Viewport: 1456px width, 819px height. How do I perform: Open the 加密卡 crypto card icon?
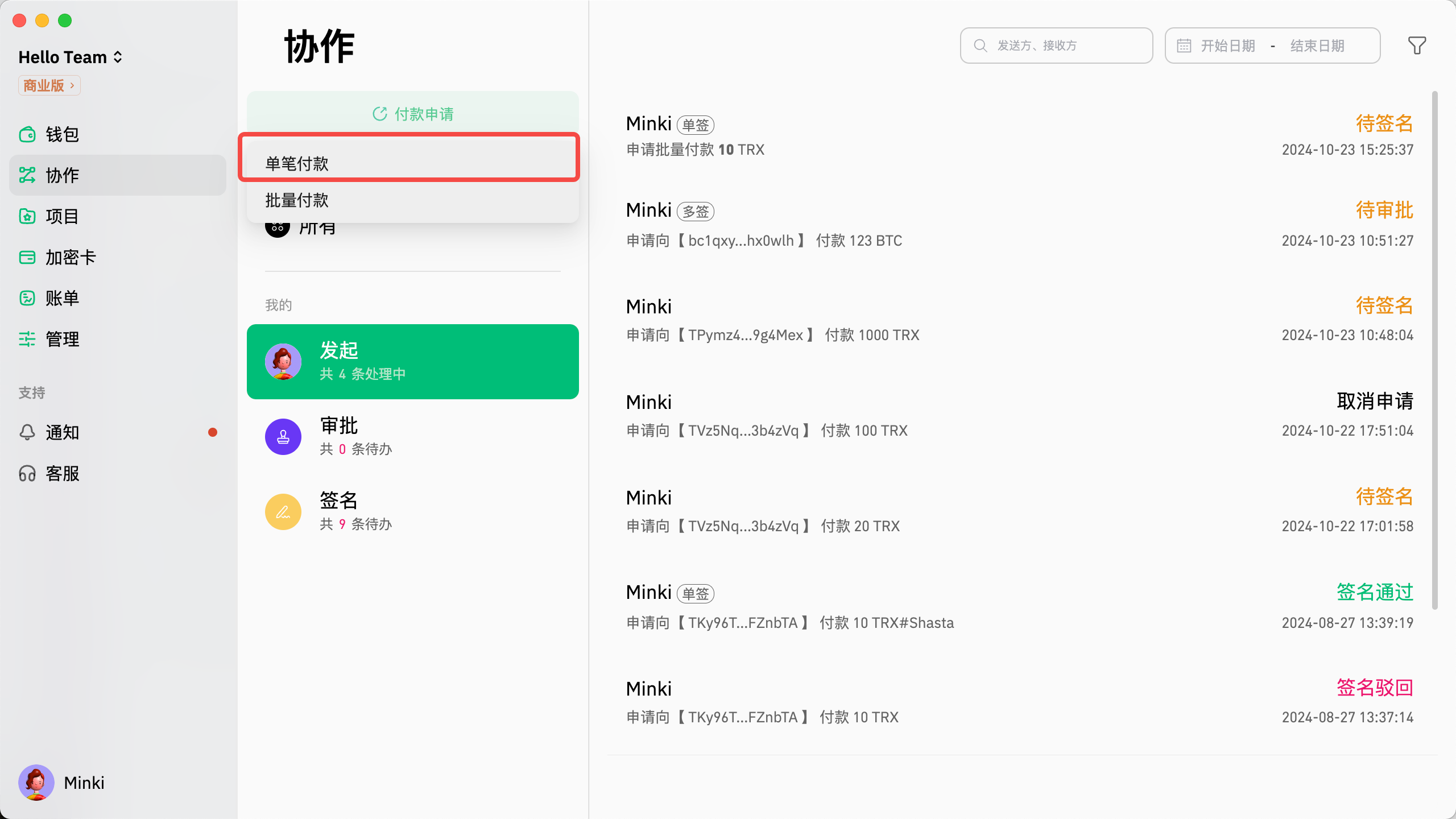coord(27,258)
